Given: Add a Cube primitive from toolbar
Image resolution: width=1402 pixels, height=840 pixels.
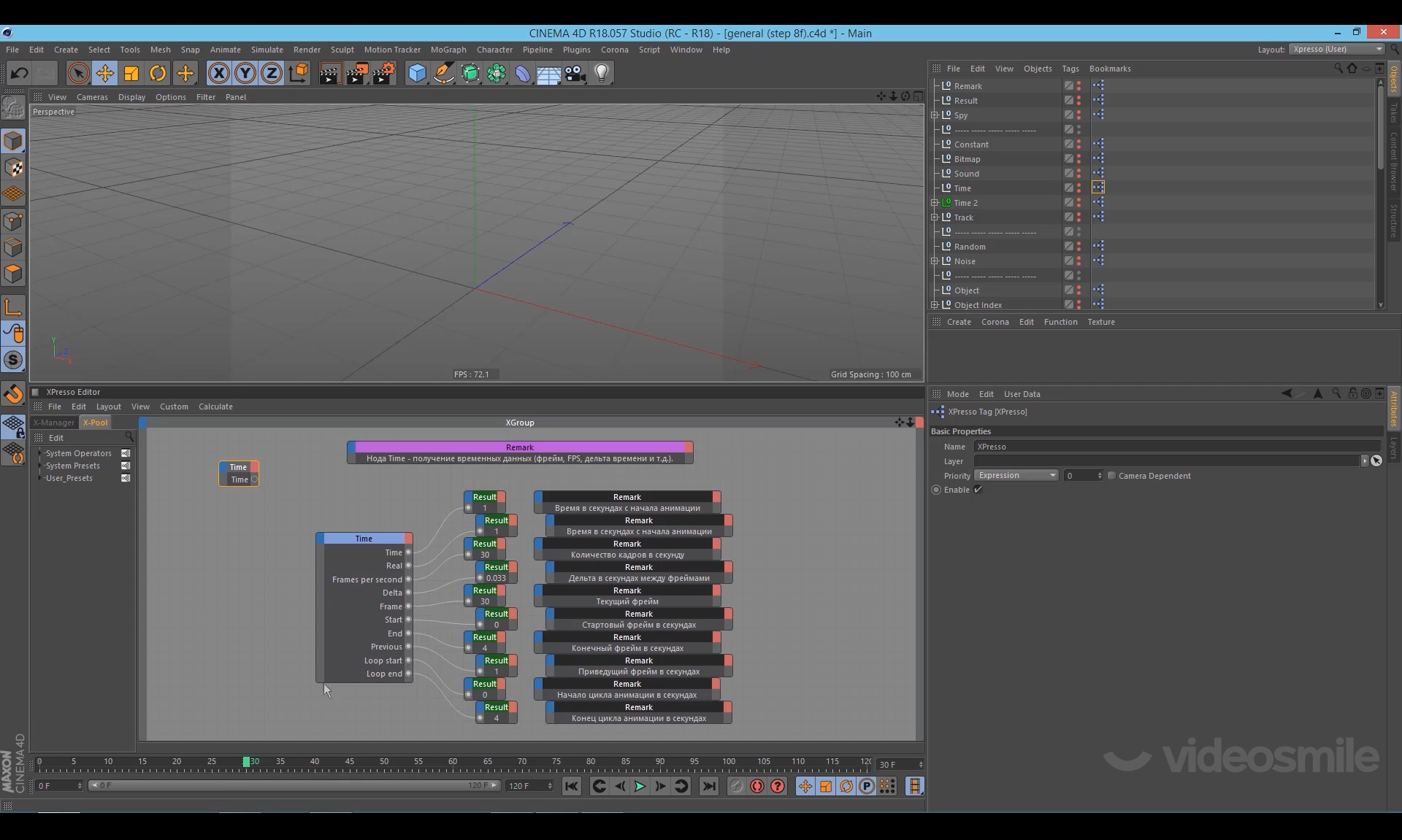Looking at the screenshot, I should click(x=417, y=73).
